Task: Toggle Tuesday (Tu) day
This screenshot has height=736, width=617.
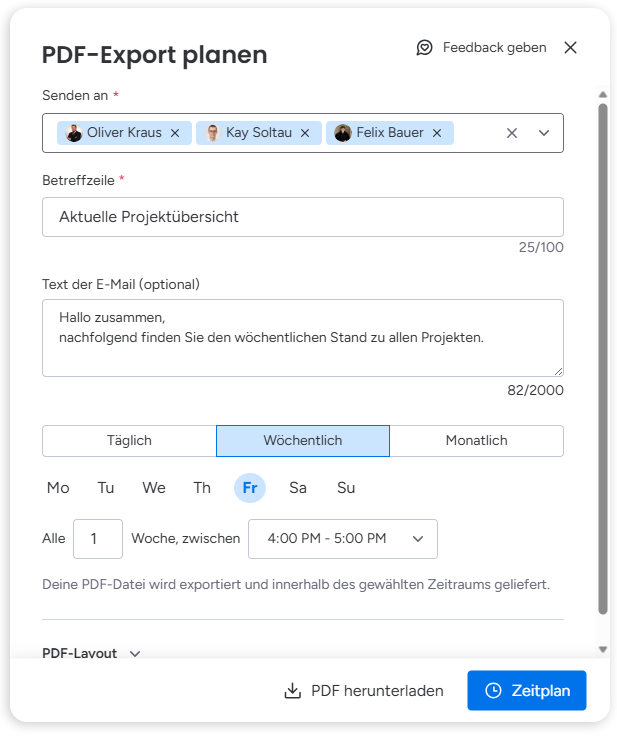Action: pyautogui.click(x=106, y=488)
